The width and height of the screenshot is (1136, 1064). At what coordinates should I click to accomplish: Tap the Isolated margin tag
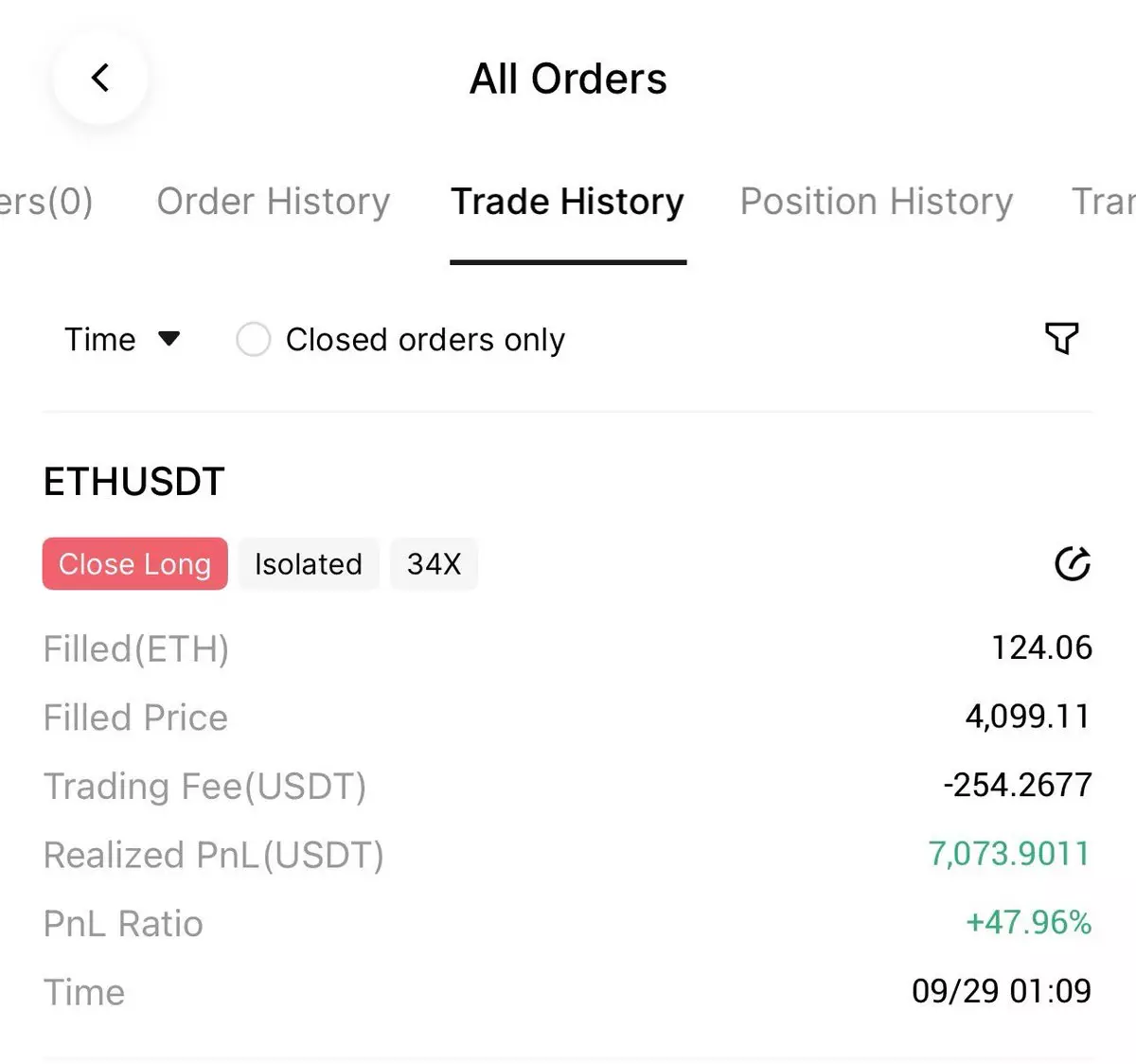click(x=308, y=564)
